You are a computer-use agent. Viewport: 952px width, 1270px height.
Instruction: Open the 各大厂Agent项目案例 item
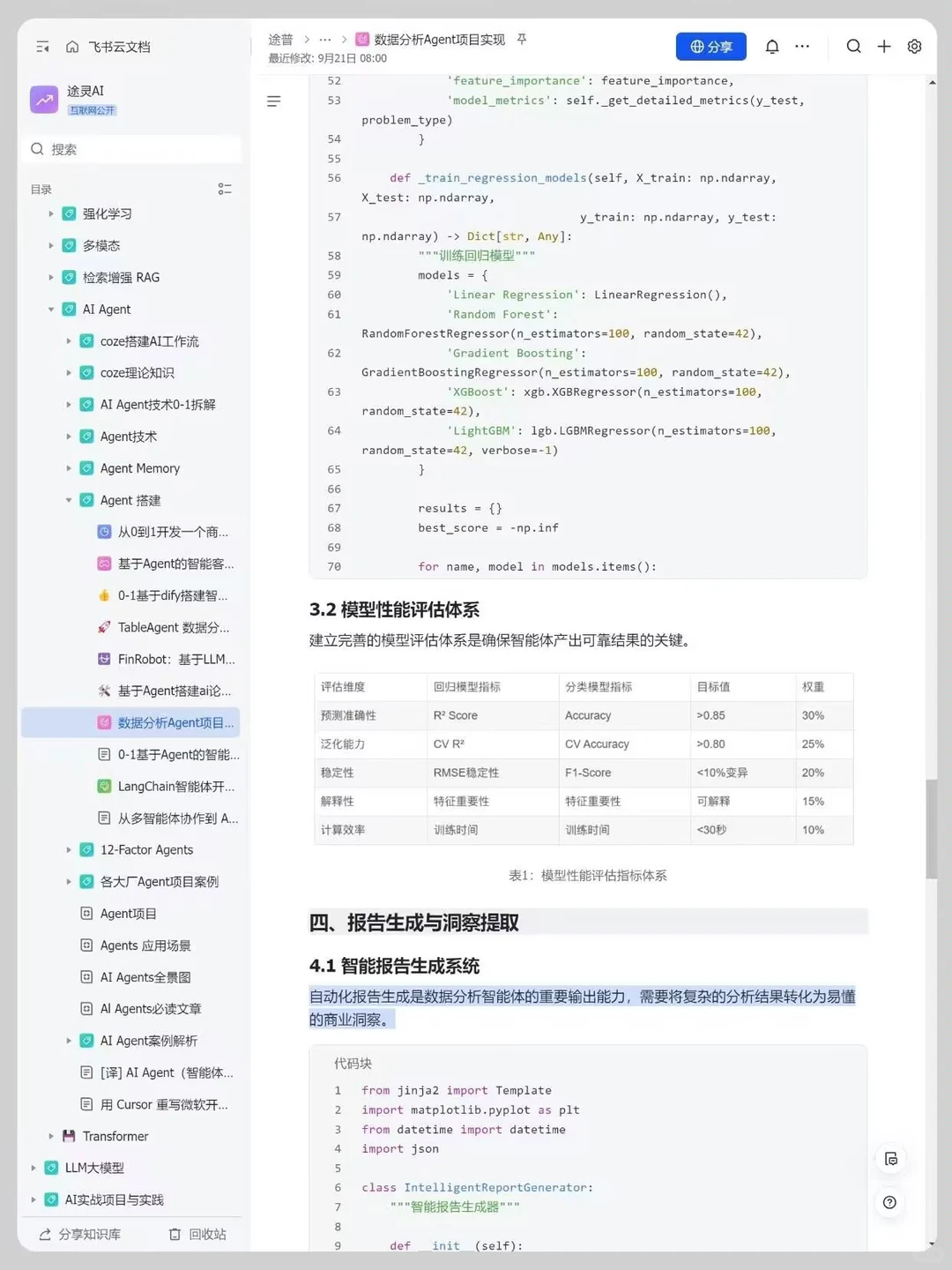159,882
